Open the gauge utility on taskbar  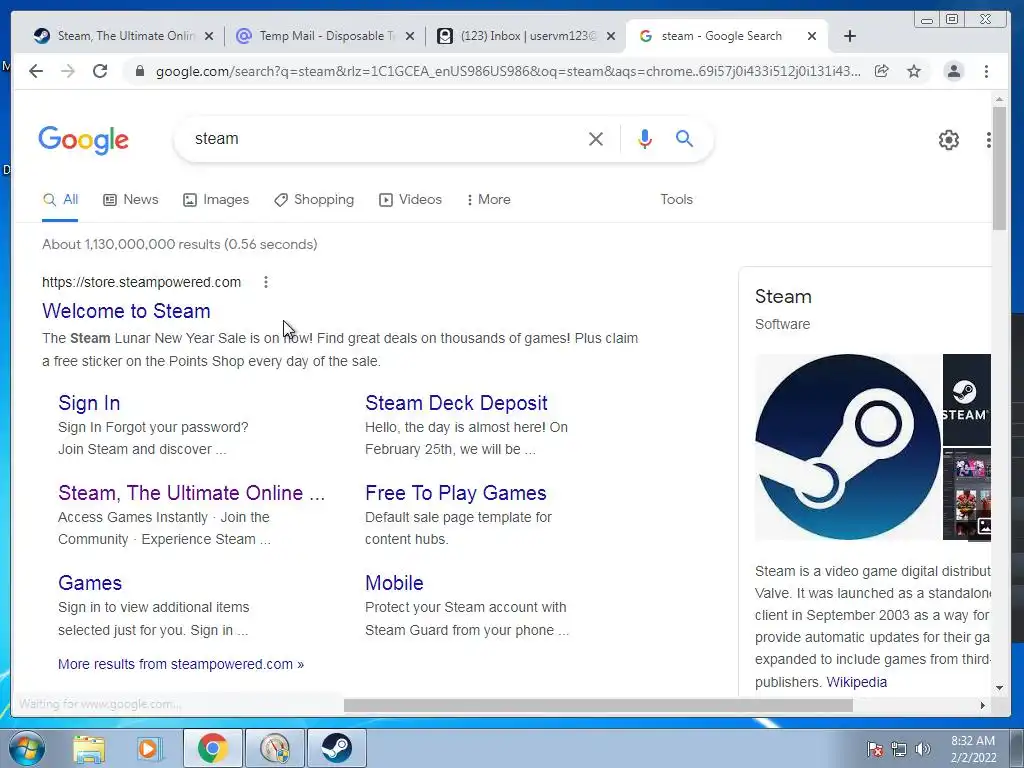tap(274, 748)
